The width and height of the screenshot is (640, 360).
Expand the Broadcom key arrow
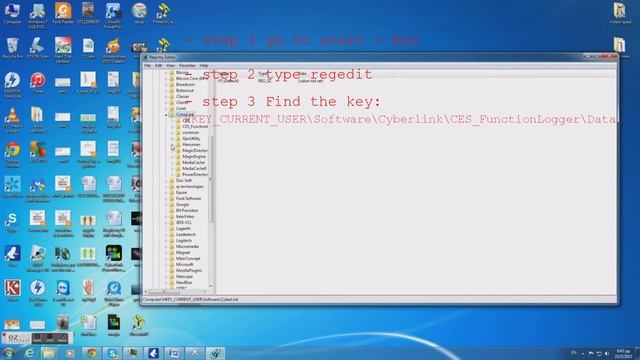pos(167,84)
